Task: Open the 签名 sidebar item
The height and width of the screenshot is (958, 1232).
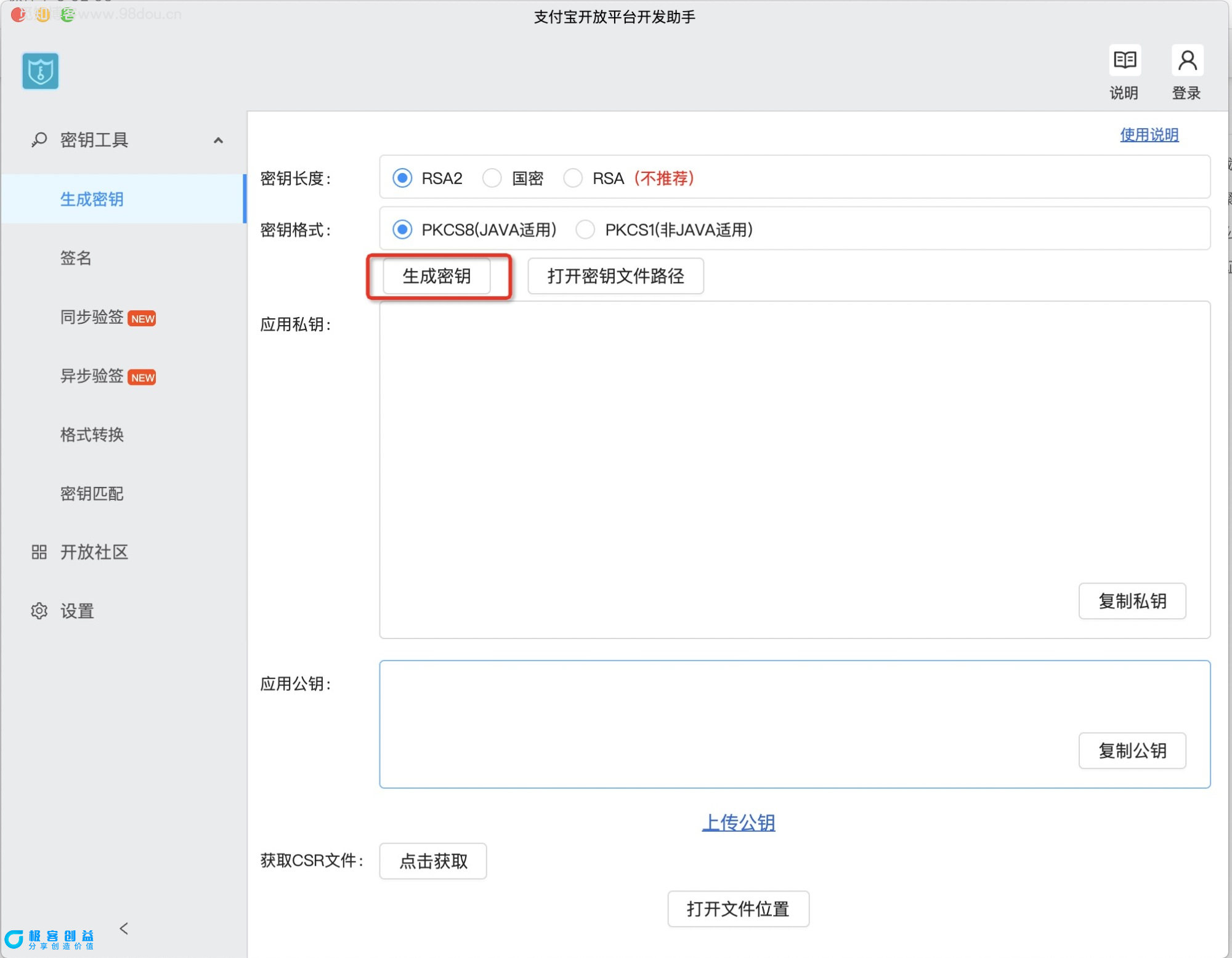Action: [x=76, y=258]
